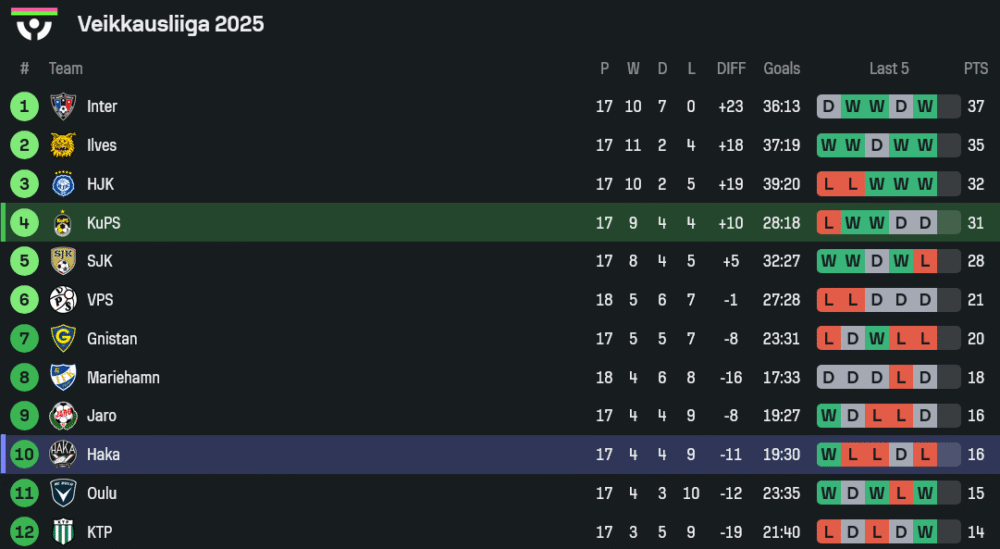Click the Inter team crest
Image resolution: width=1000 pixels, height=549 pixels.
63,106
